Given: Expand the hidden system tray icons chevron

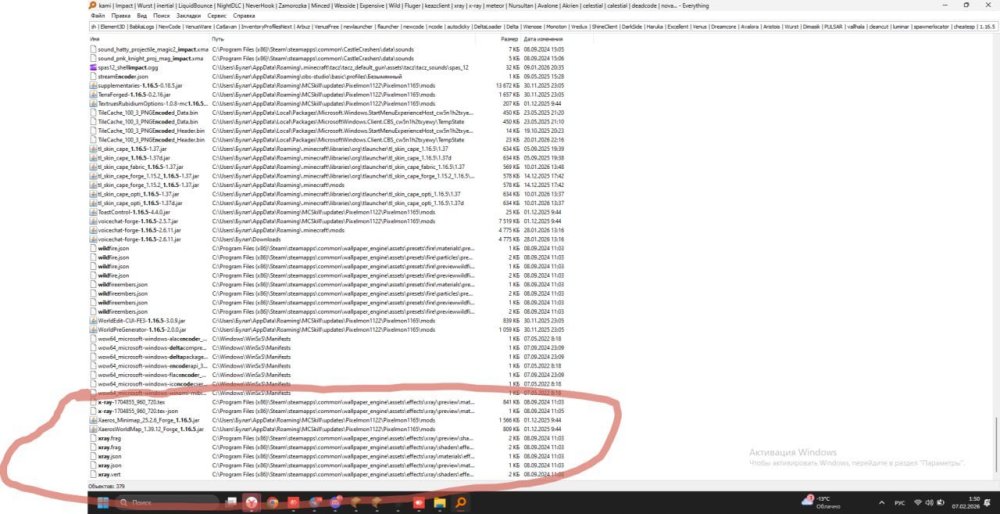Looking at the screenshot, I should click(x=882, y=503).
